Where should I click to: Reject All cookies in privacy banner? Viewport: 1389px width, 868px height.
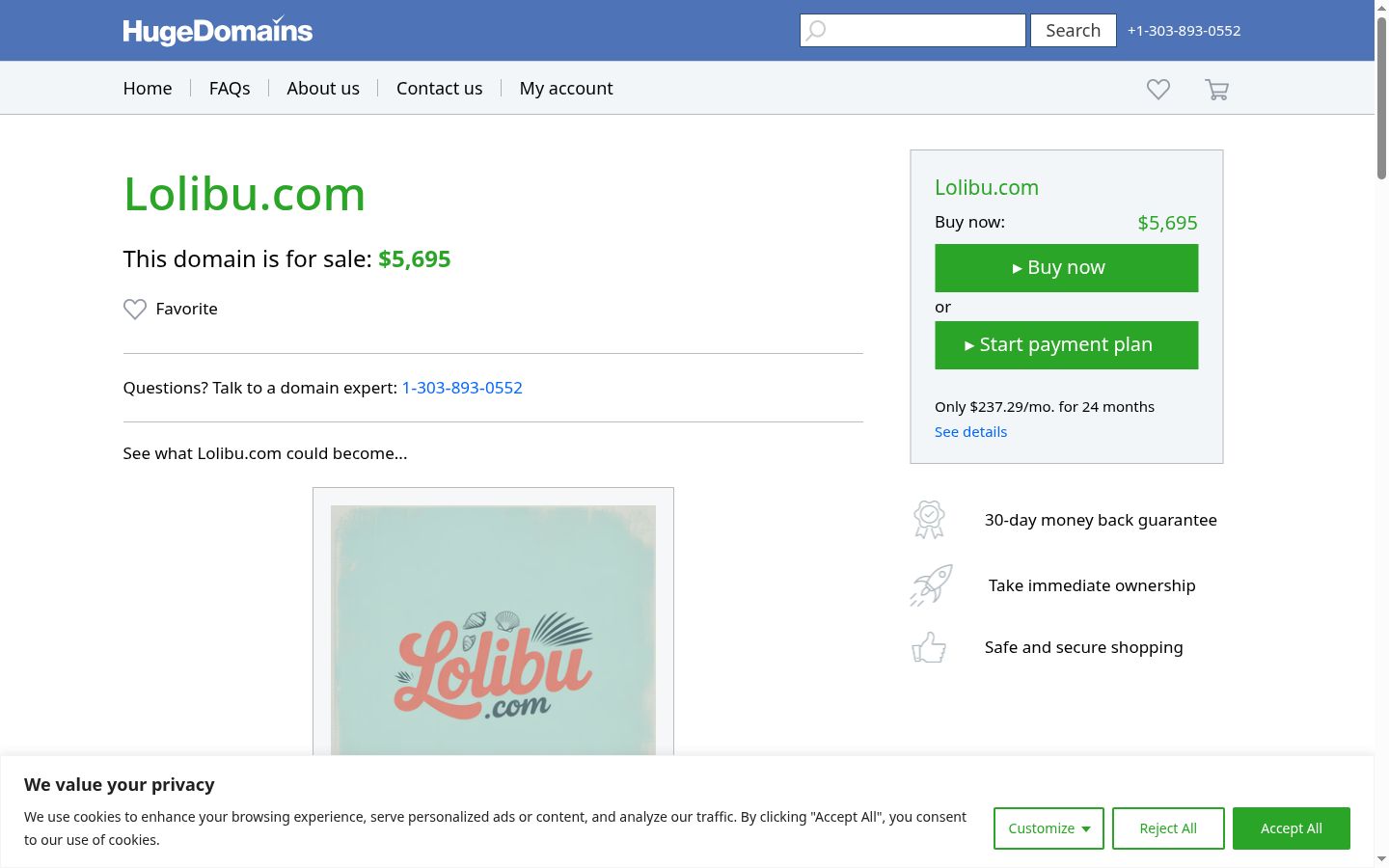tap(1168, 828)
